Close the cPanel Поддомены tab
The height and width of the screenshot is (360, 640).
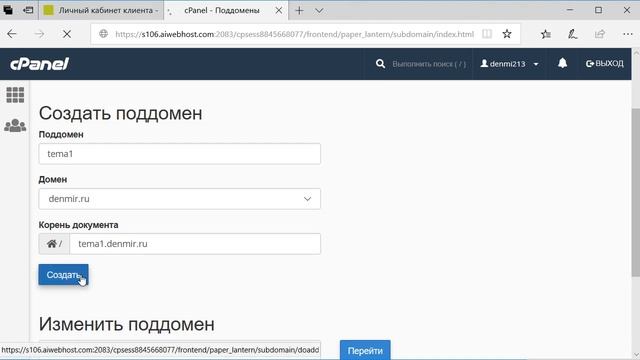(x=278, y=11)
